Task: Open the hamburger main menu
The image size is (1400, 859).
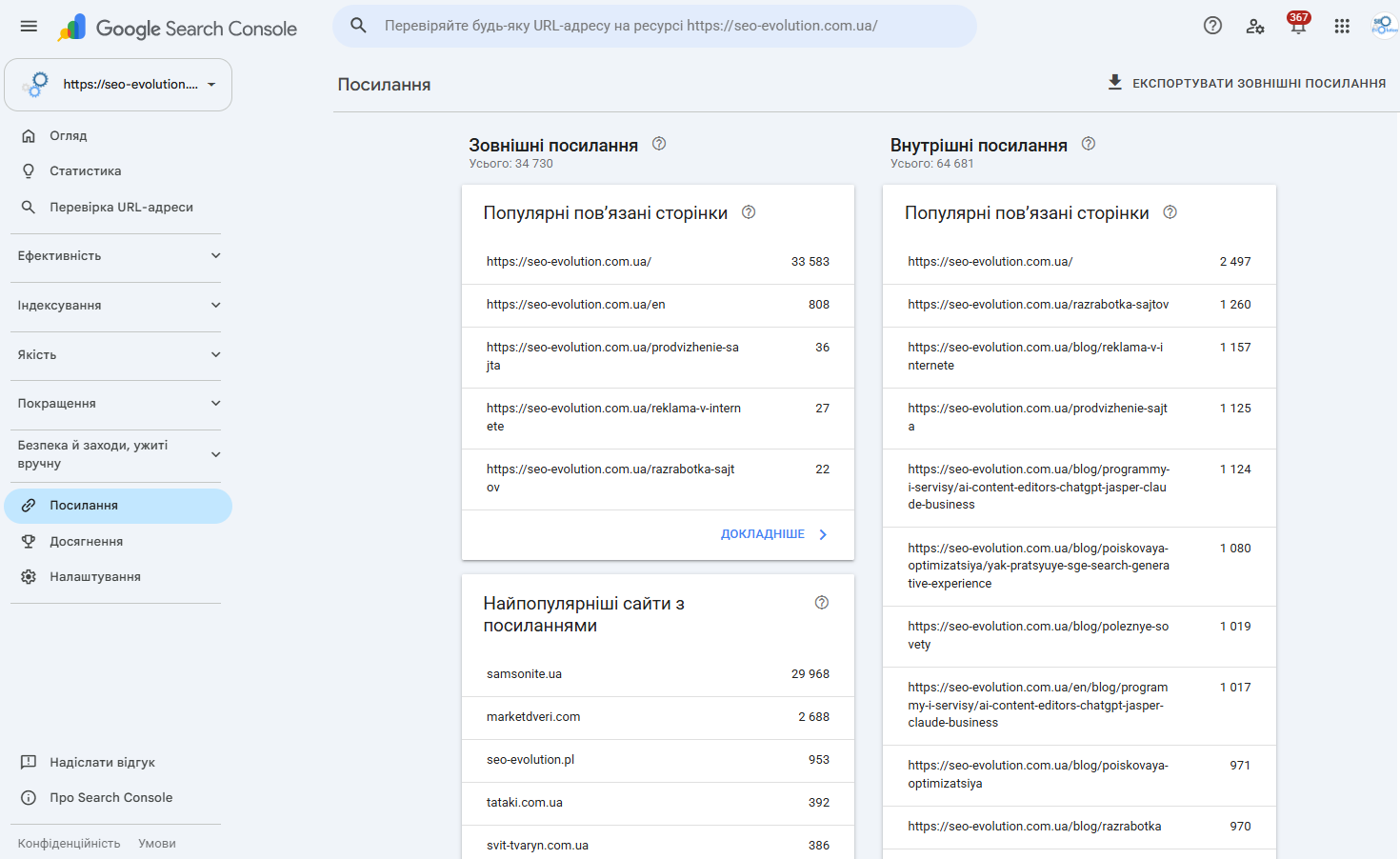Action: pos(29,27)
